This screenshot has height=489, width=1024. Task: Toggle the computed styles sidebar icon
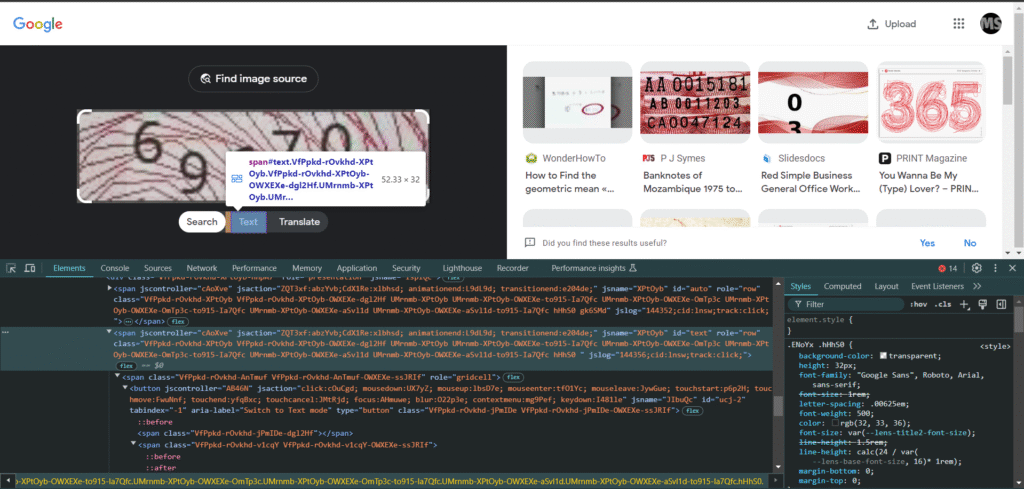click(x=999, y=304)
